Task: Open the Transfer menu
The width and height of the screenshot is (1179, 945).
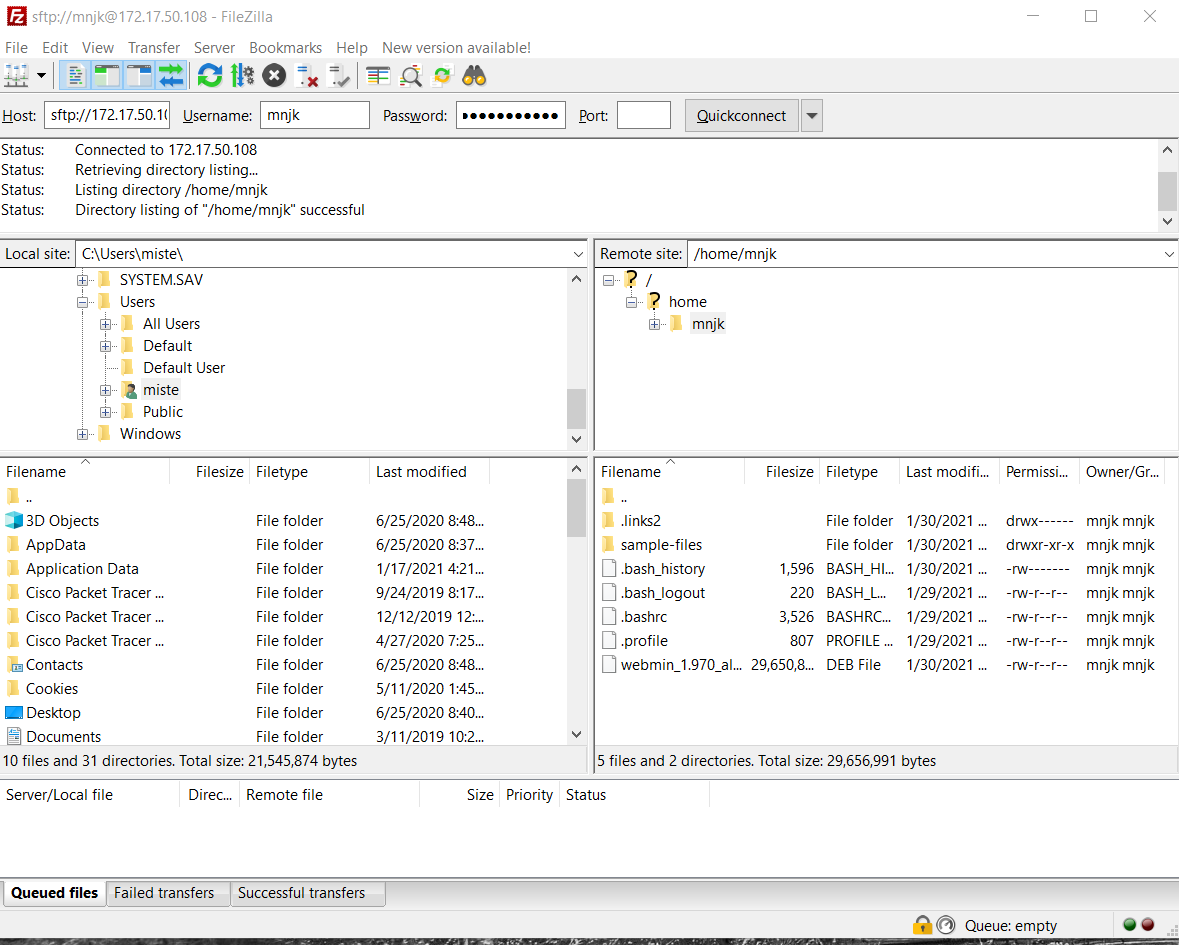Action: click(x=153, y=47)
